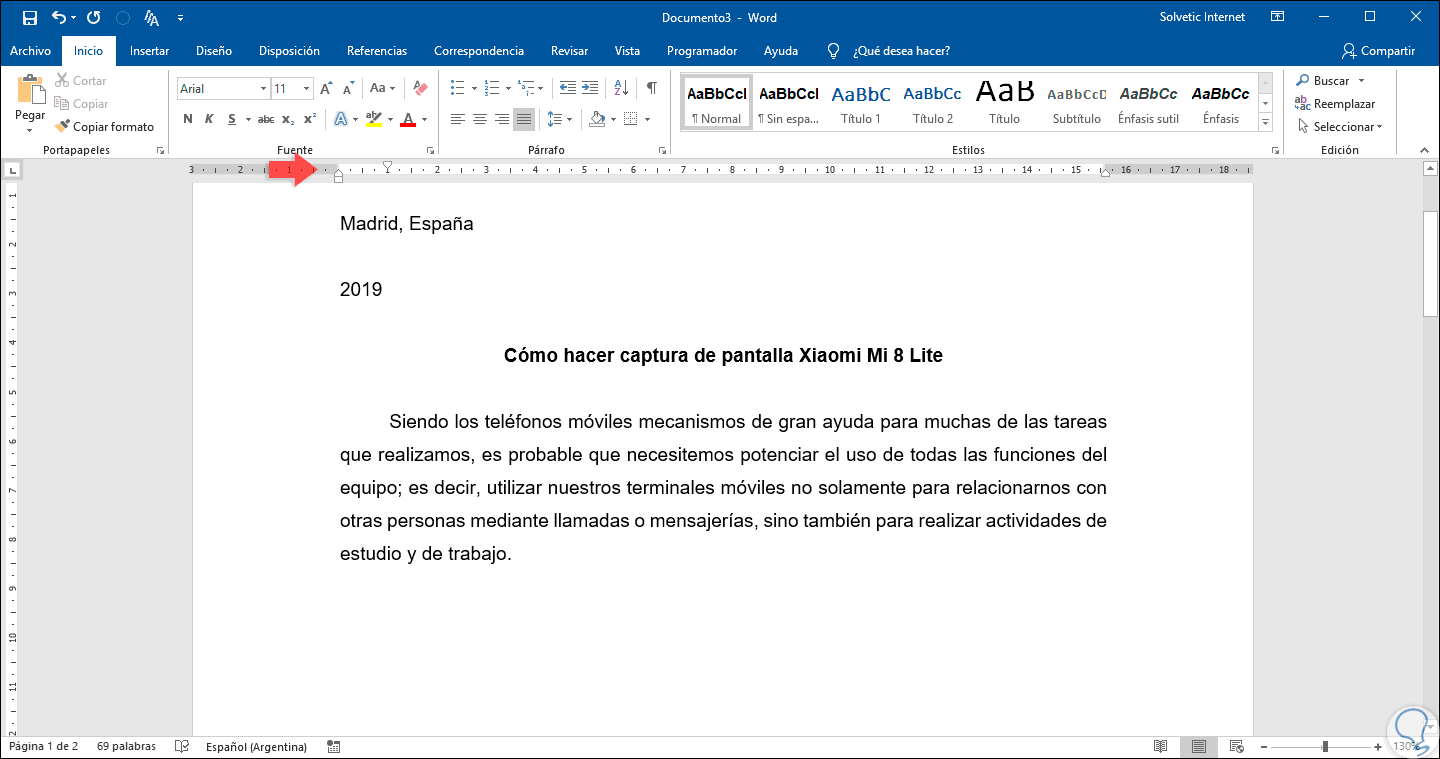Click the zoom slider handle in status bar

pos(1325,746)
